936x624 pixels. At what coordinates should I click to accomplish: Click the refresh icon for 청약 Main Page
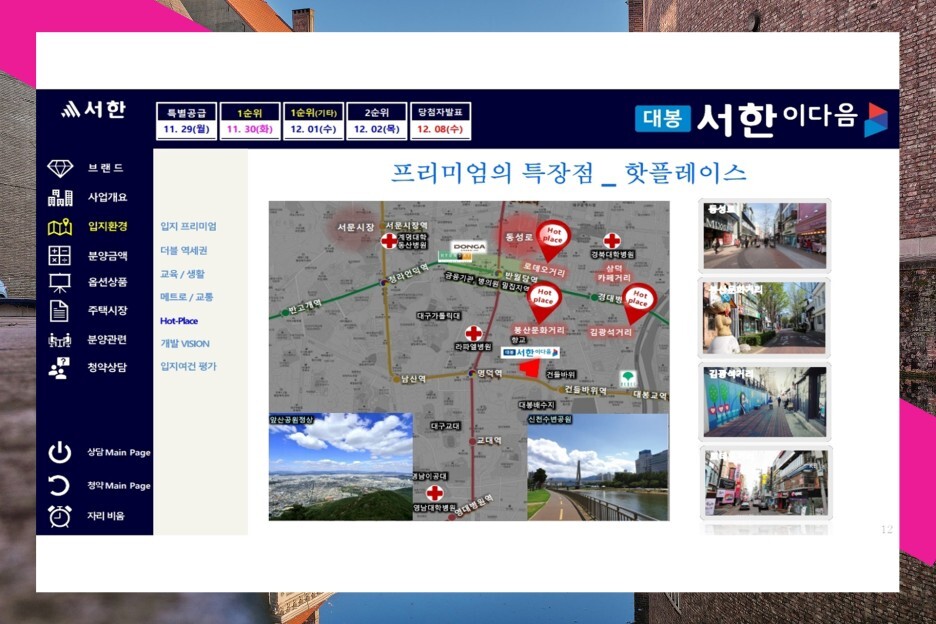pyautogui.click(x=59, y=485)
